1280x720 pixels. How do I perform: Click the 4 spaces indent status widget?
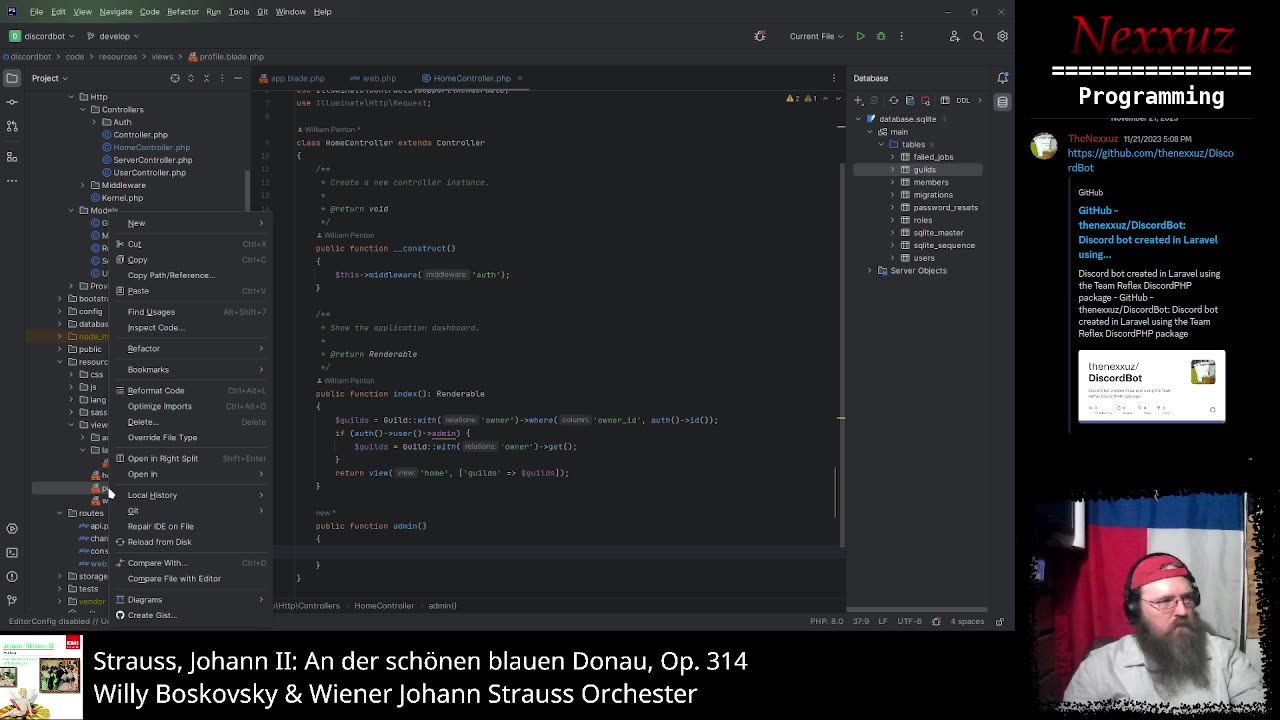coord(967,621)
